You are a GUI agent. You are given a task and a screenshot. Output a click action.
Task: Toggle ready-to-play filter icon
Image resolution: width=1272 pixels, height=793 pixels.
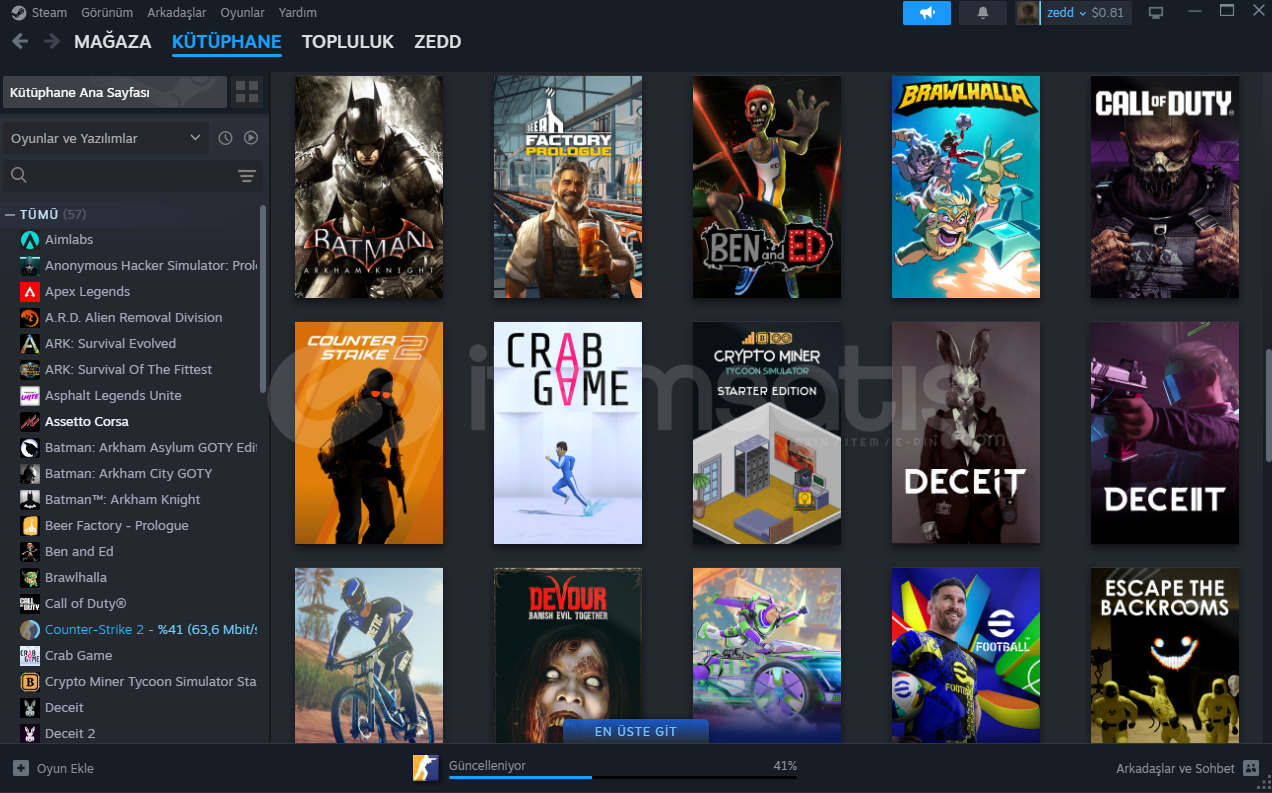251,138
